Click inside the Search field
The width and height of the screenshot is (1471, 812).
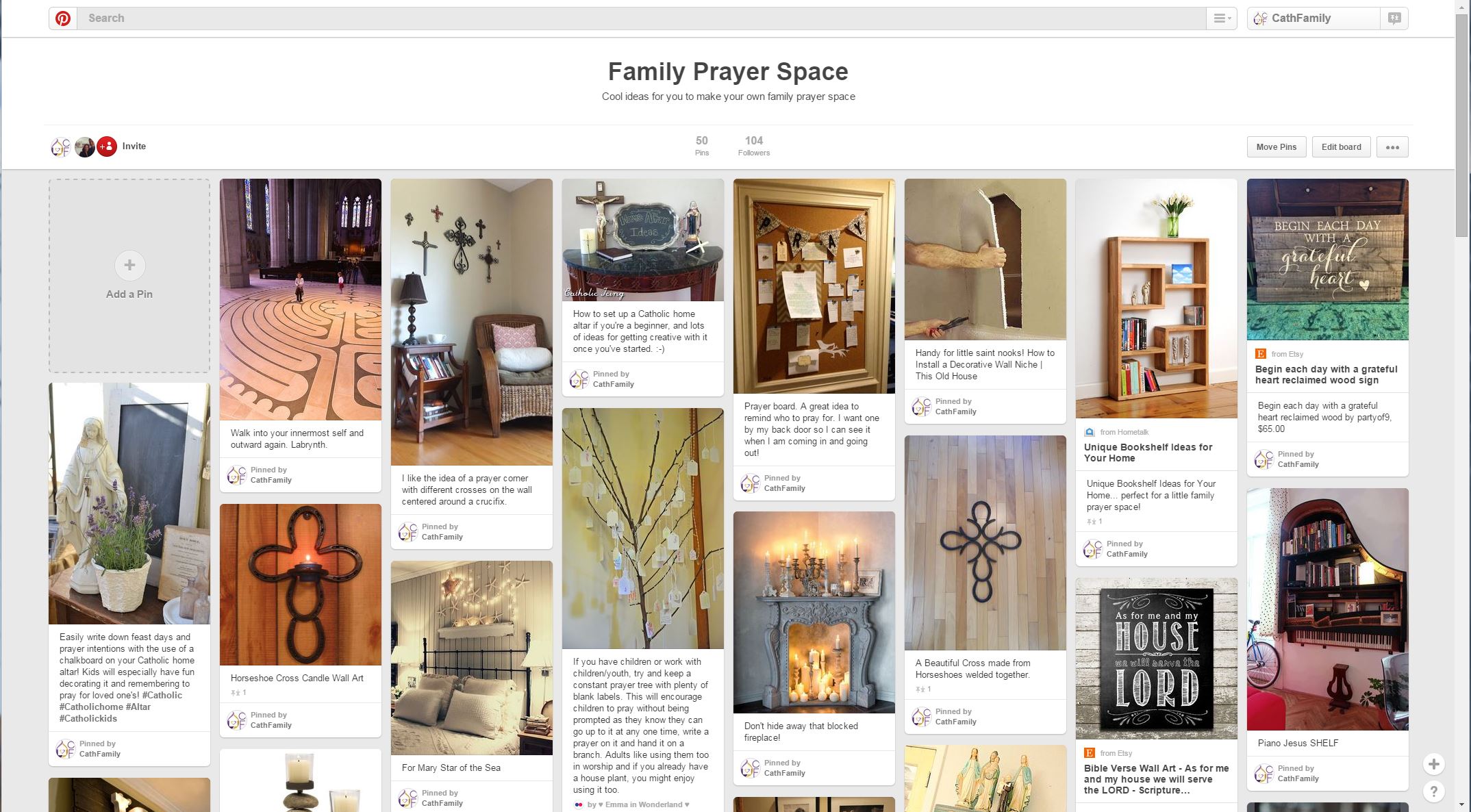click(x=642, y=18)
